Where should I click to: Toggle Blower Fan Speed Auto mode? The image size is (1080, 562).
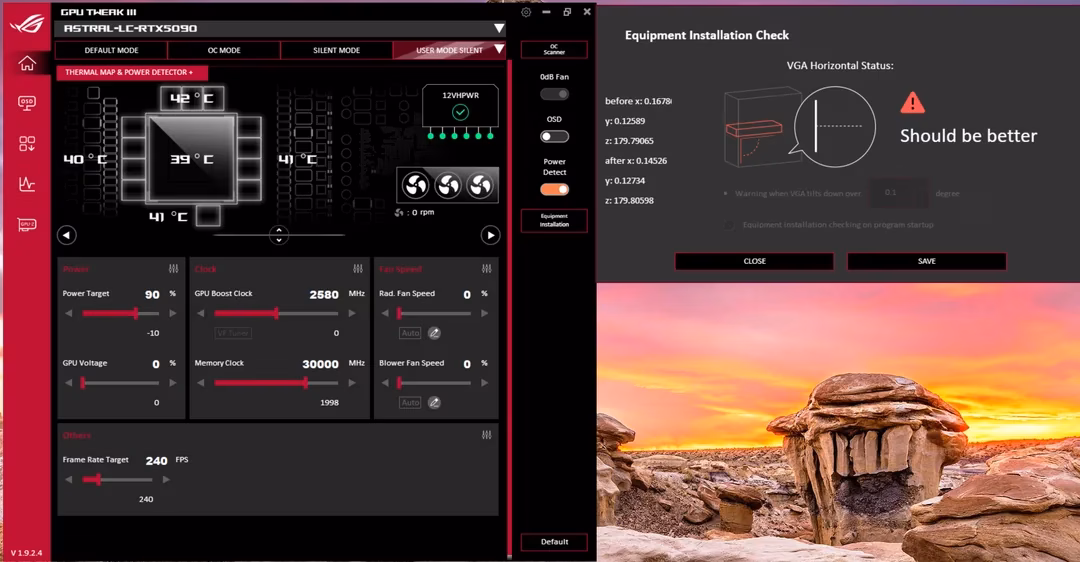411,403
